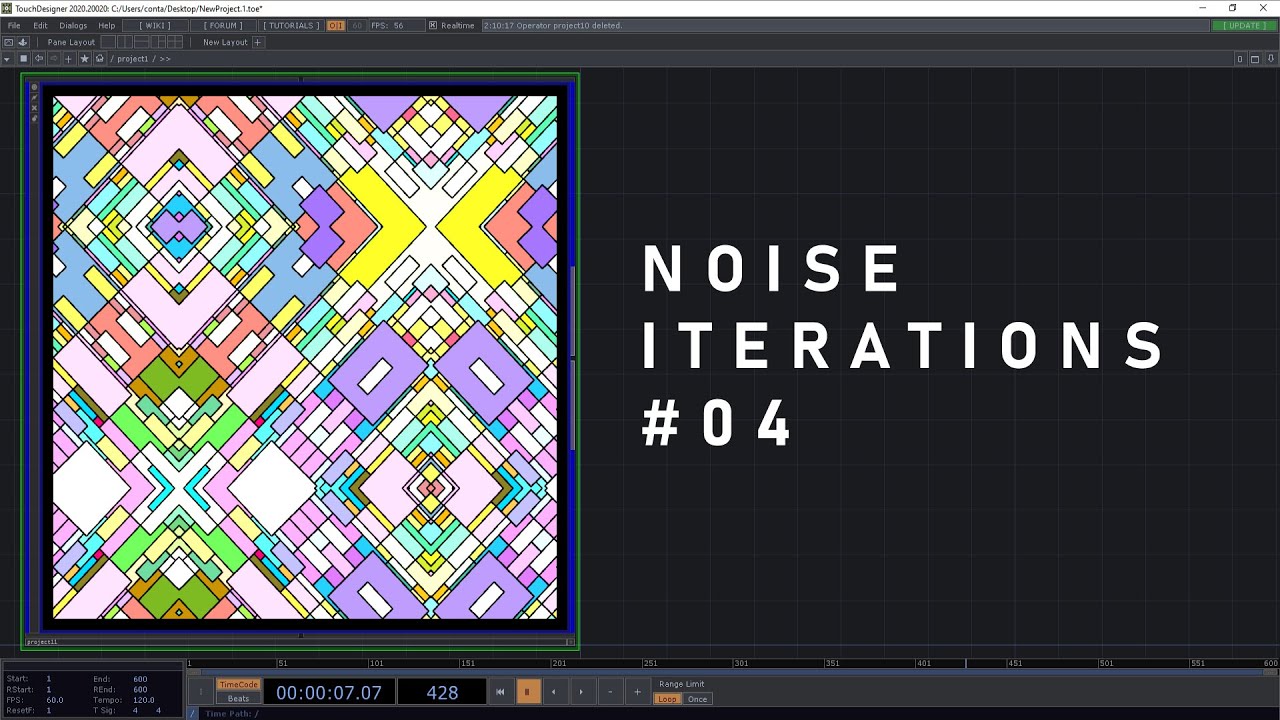Open the Dialogs menu
The height and width of the screenshot is (720, 1280).
[x=73, y=25]
